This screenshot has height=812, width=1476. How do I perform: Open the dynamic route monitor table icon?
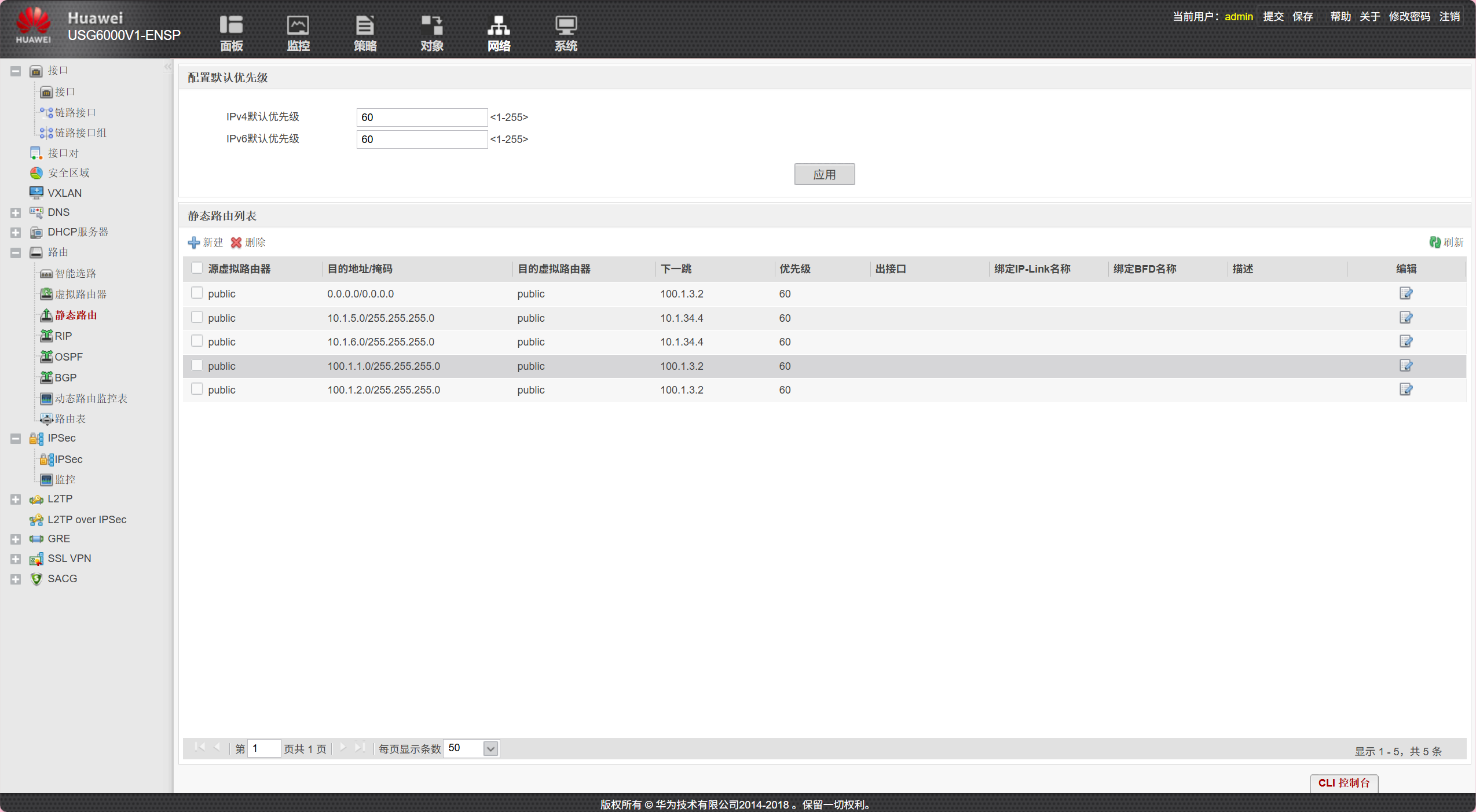[46, 398]
